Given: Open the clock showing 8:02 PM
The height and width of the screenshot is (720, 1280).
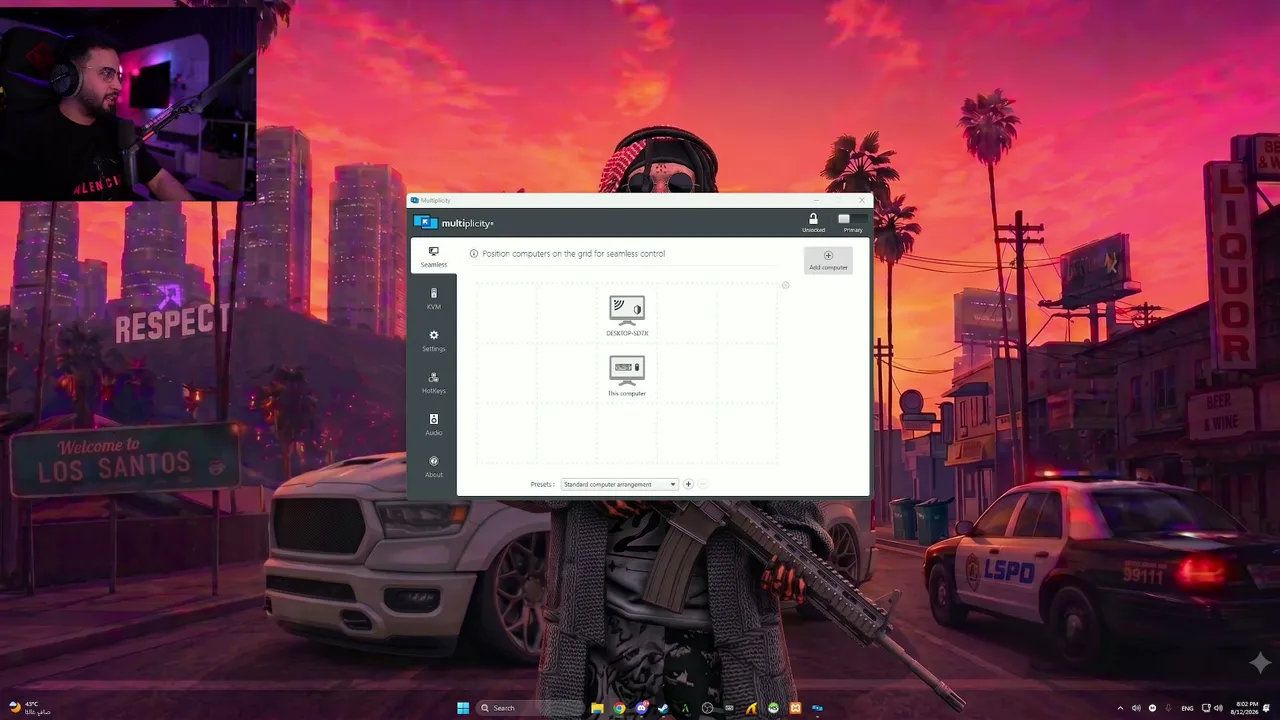Looking at the screenshot, I should (1247, 708).
